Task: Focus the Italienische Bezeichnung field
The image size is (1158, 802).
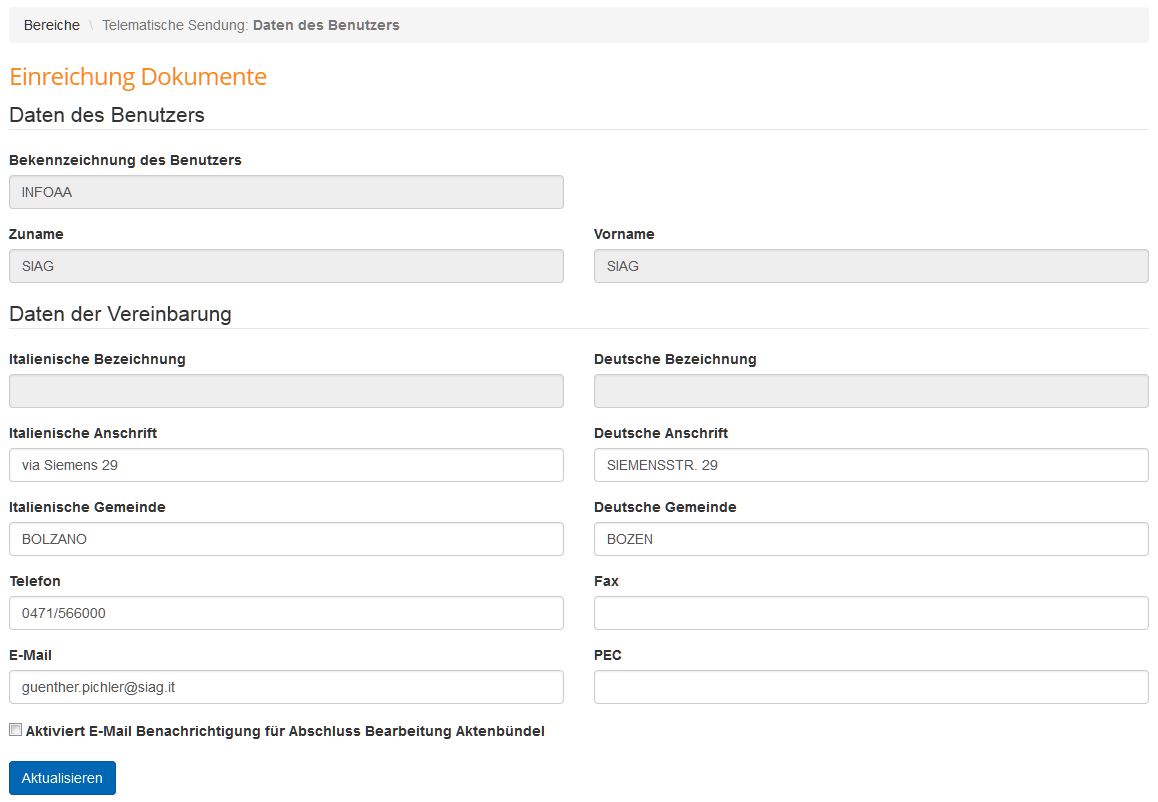Action: 286,391
